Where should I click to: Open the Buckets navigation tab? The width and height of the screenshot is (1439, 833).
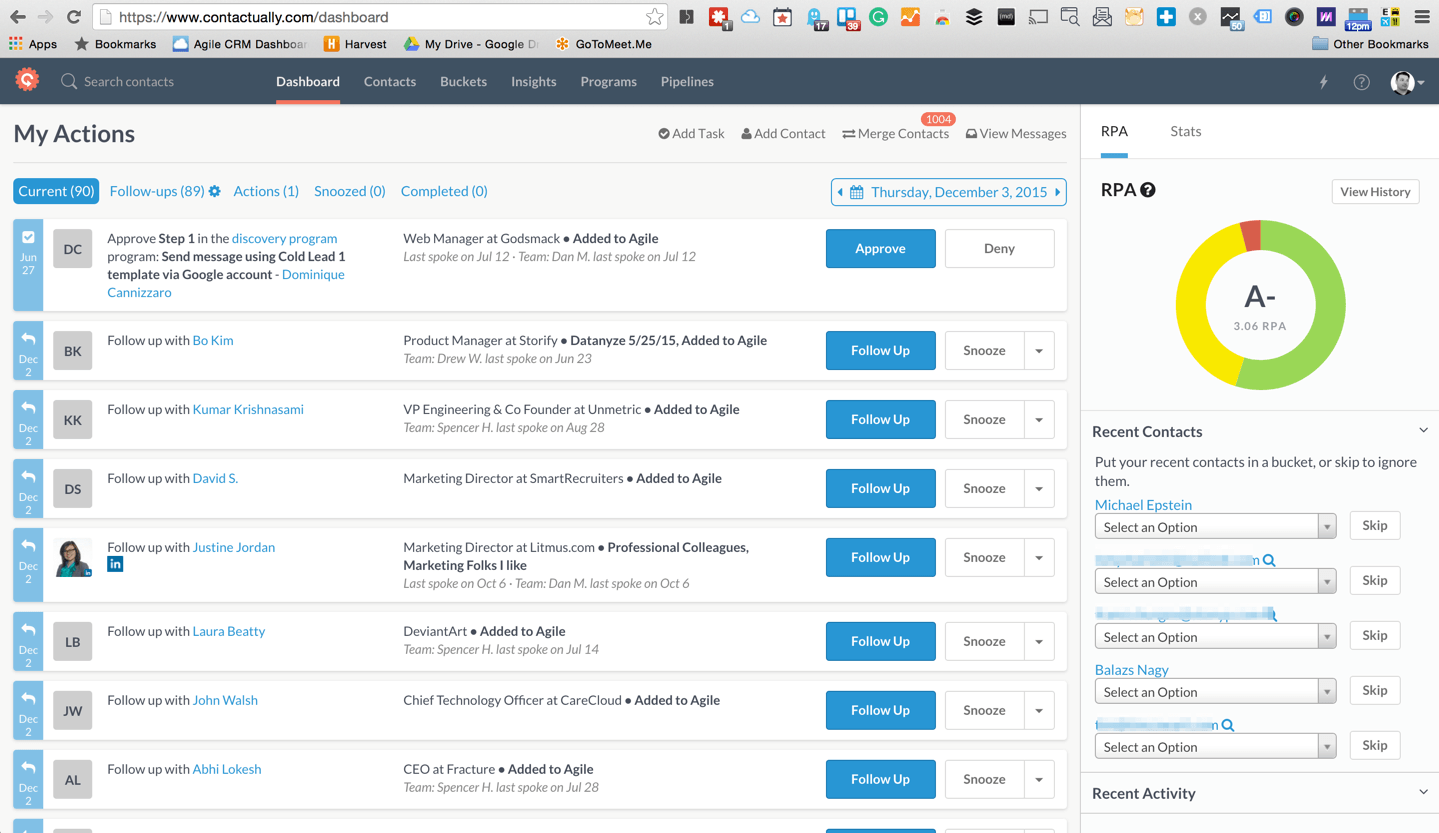pos(464,82)
